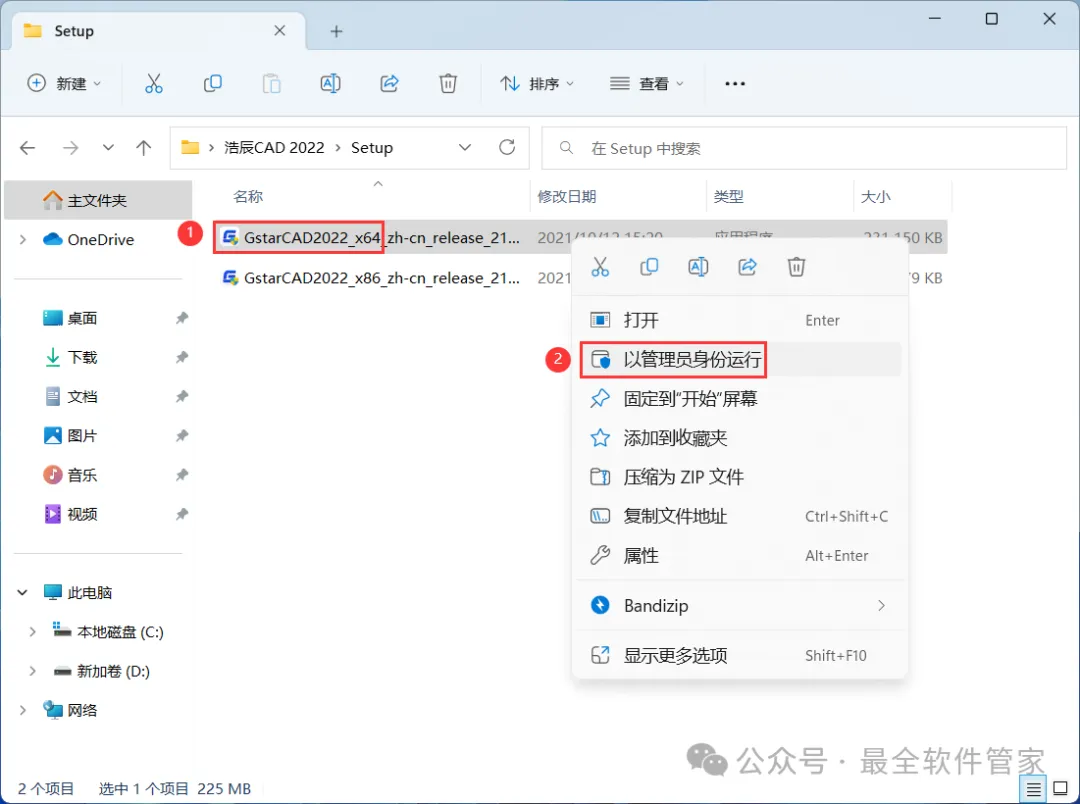
Task: Choose 固定到"开始"屏幕 in the context menu
Action: [740, 399]
